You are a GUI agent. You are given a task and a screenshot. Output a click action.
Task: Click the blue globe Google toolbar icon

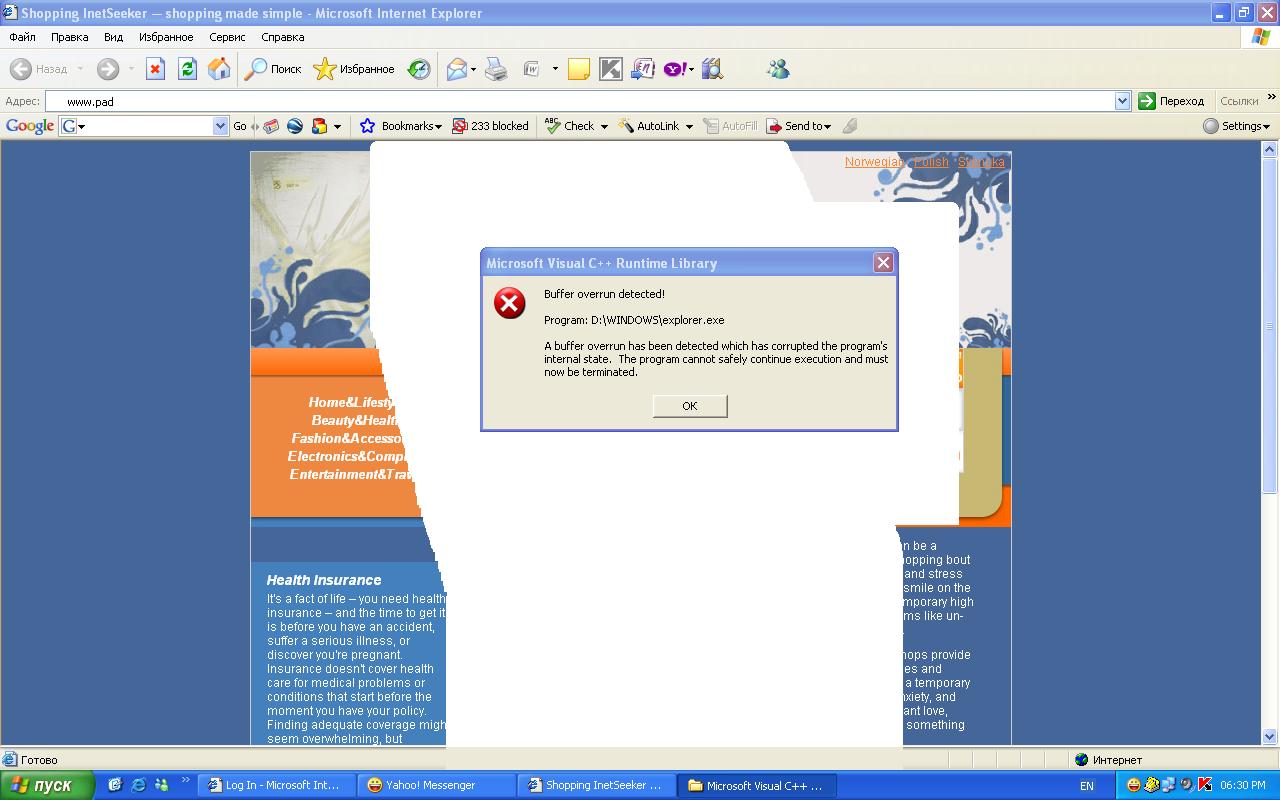[295, 126]
